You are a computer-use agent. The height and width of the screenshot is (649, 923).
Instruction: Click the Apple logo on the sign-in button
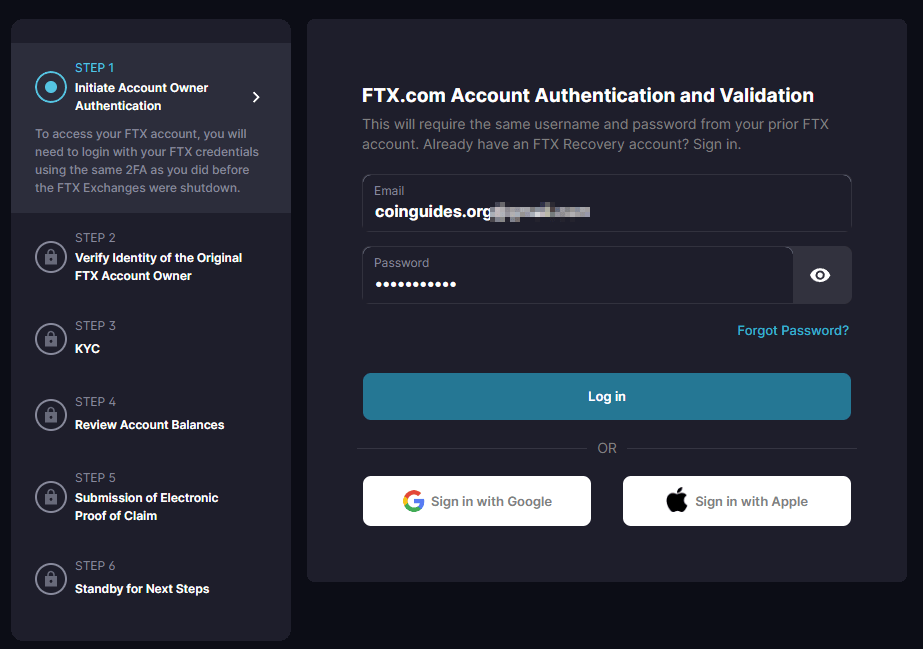pos(679,501)
